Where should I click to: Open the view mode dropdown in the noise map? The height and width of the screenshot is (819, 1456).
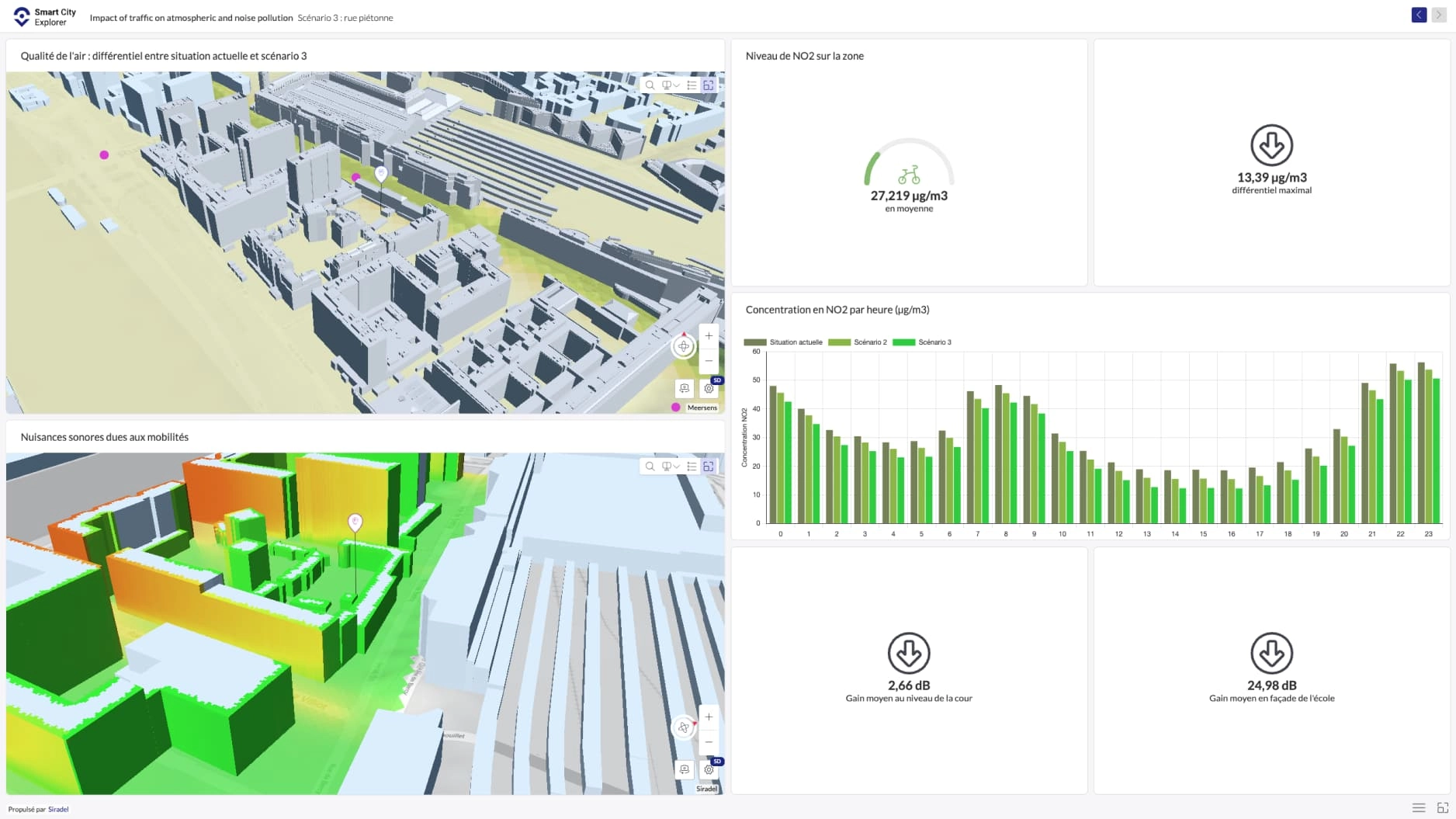[670, 467]
